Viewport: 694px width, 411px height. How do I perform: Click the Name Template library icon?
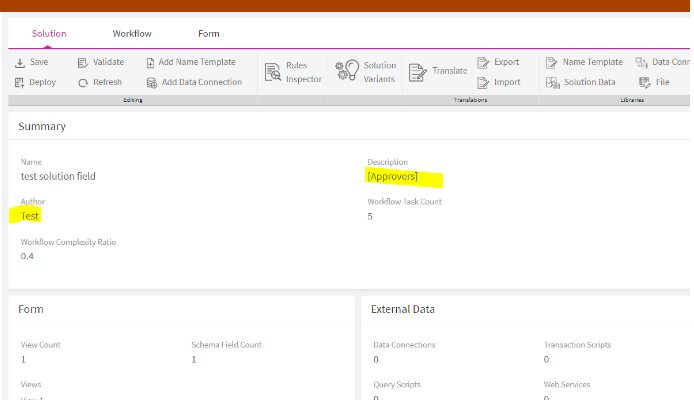[551, 63]
